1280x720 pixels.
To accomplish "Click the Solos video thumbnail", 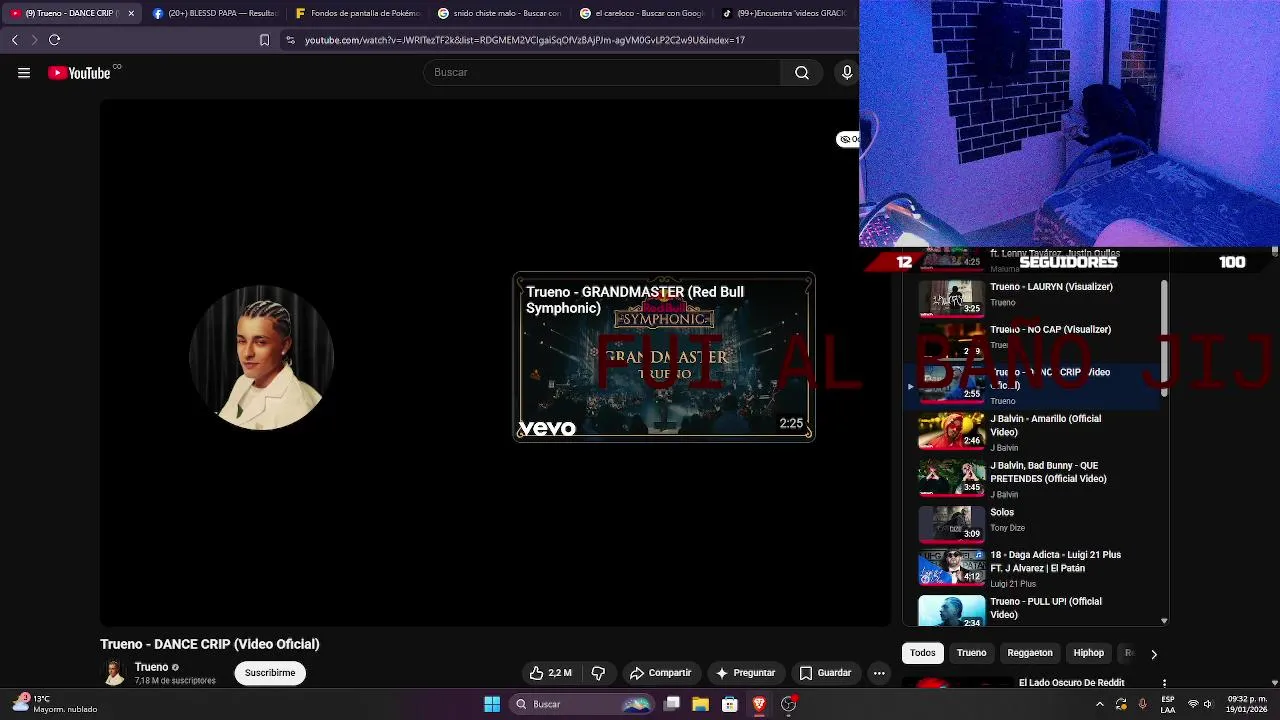I will (x=951, y=523).
